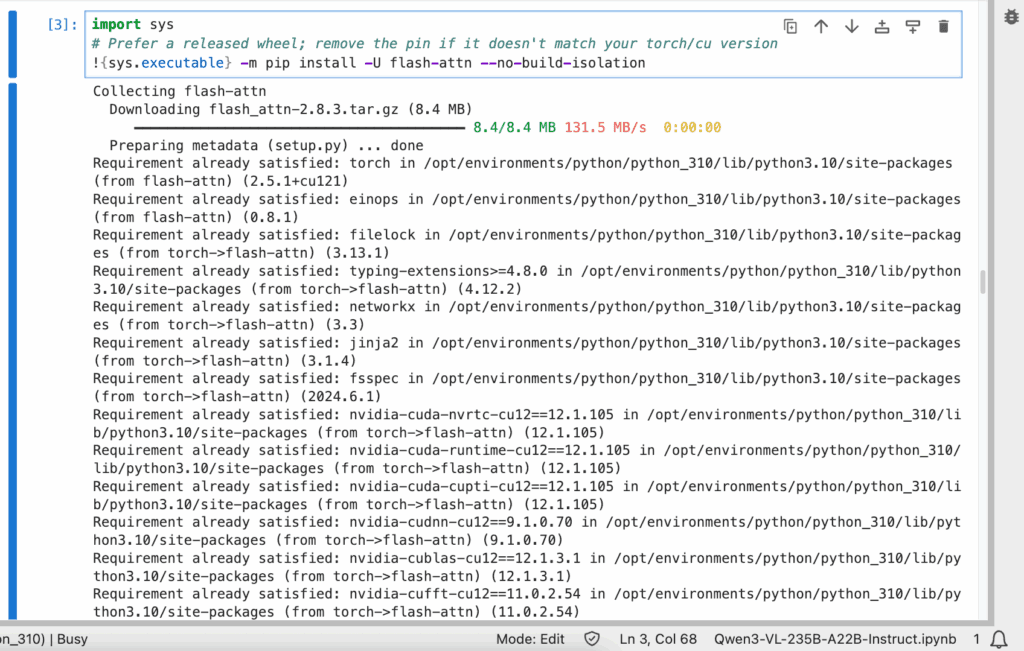Insert a new cell above this one
This screenshot has width=1024, height=651.
click(x=882, y=27)
